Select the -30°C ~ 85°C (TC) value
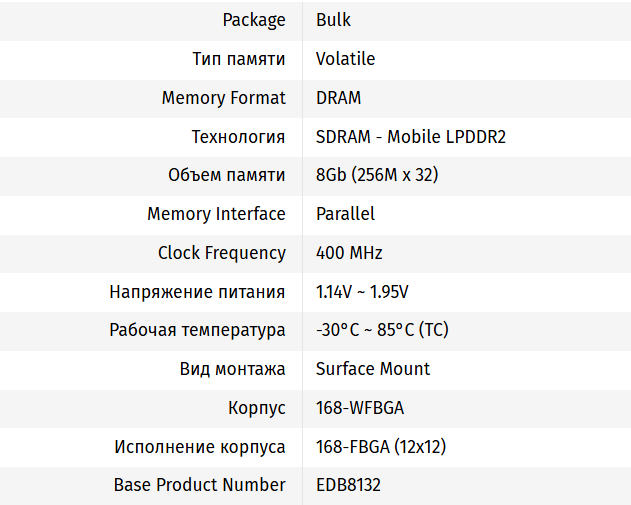The width and height of the screenshot is (631, 505). coord(382,330)
